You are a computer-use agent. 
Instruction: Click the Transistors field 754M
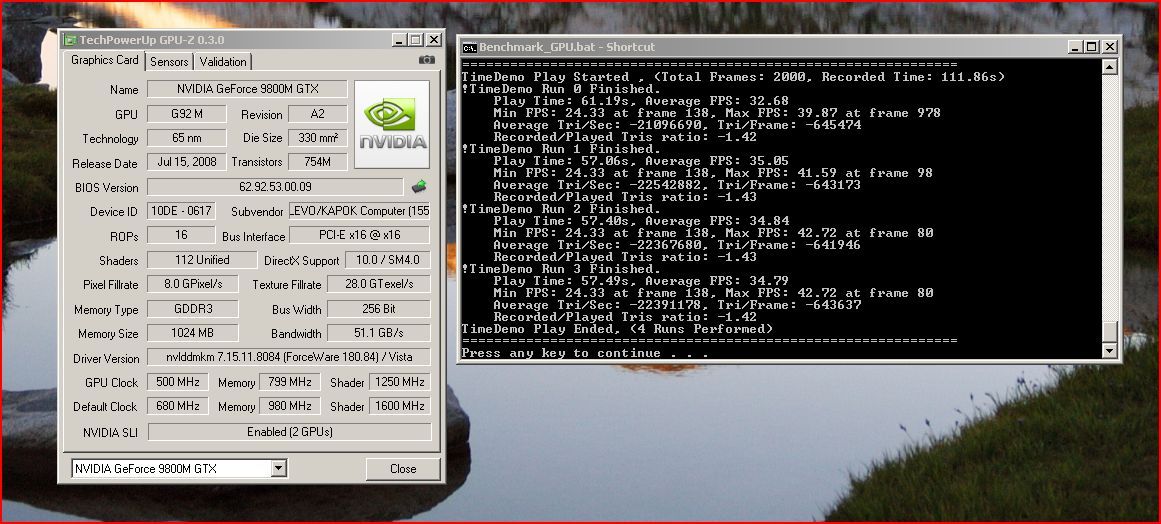[318, 162]
